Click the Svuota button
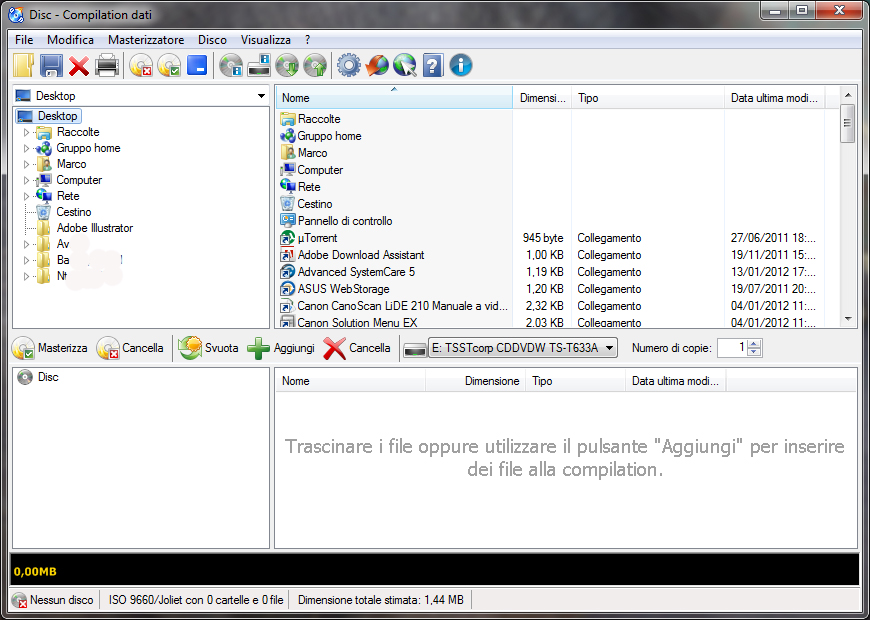The height and width of the screenshot is (620, 870). (209, 348)
